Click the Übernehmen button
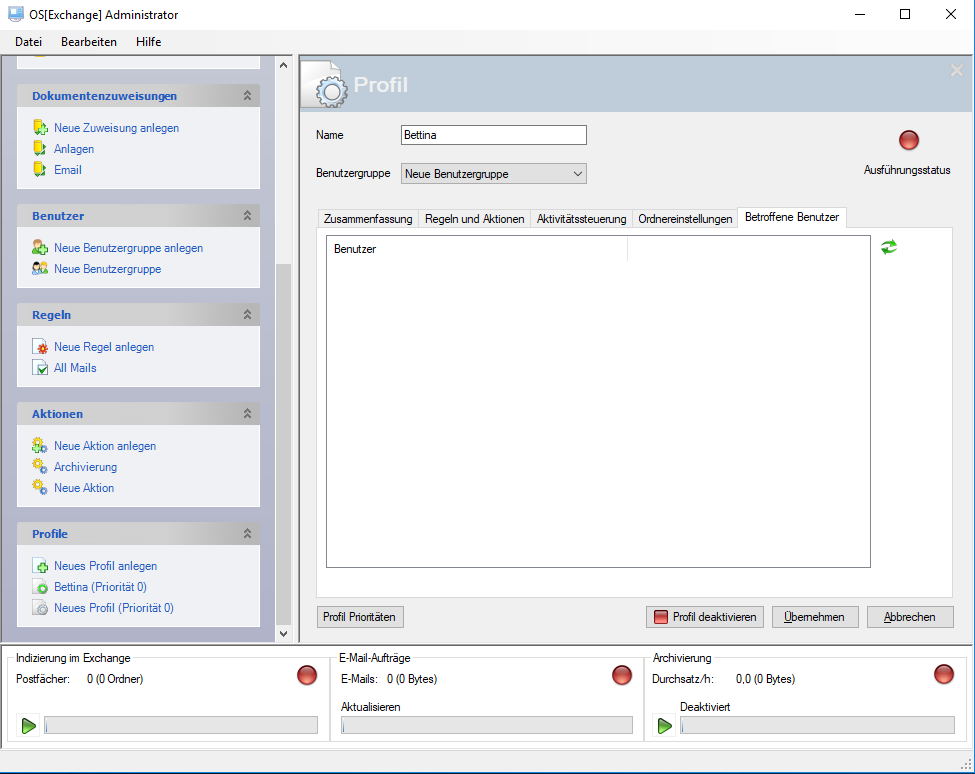 pos(814,617)
